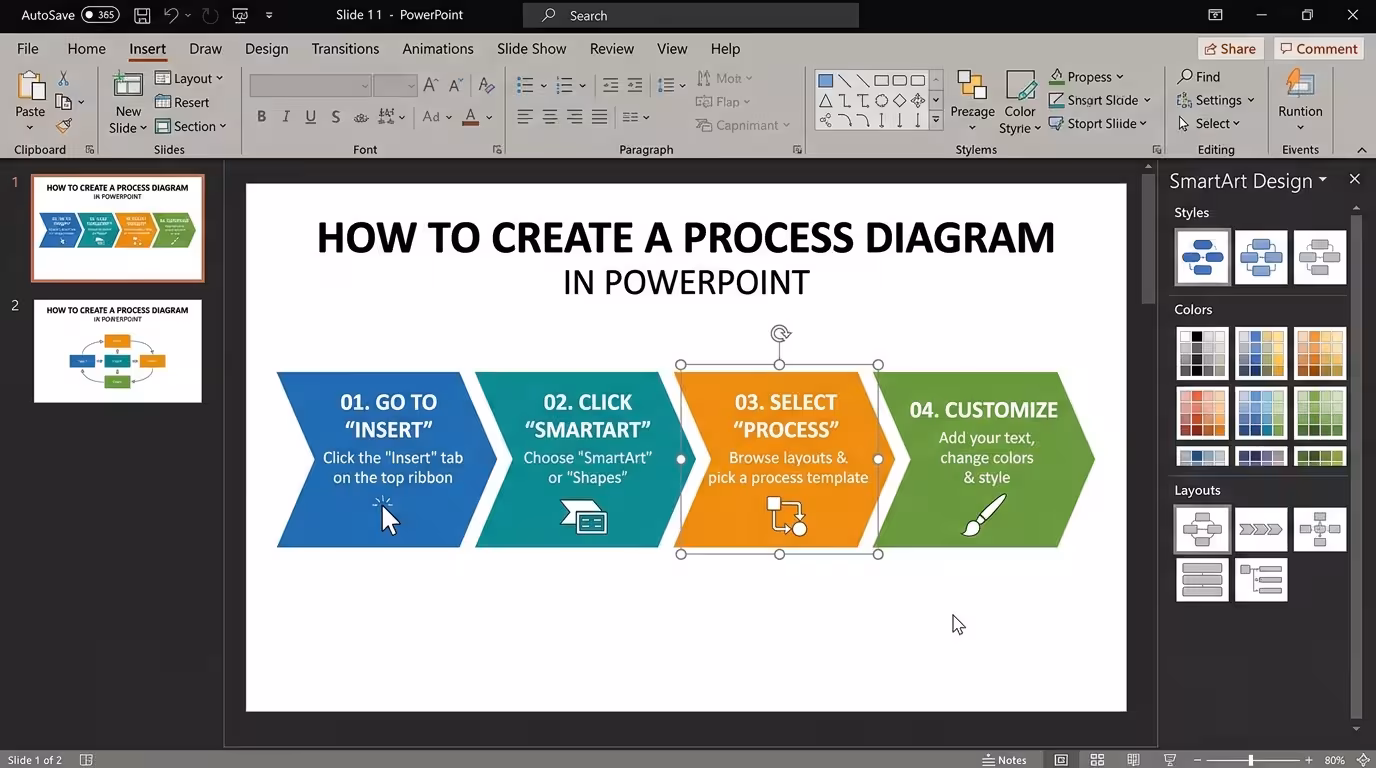Viewport: 1376px width, 768px height.
Task: Apply Strikethrough formatting
Action: pyautogui.click(x=335, y=117)
